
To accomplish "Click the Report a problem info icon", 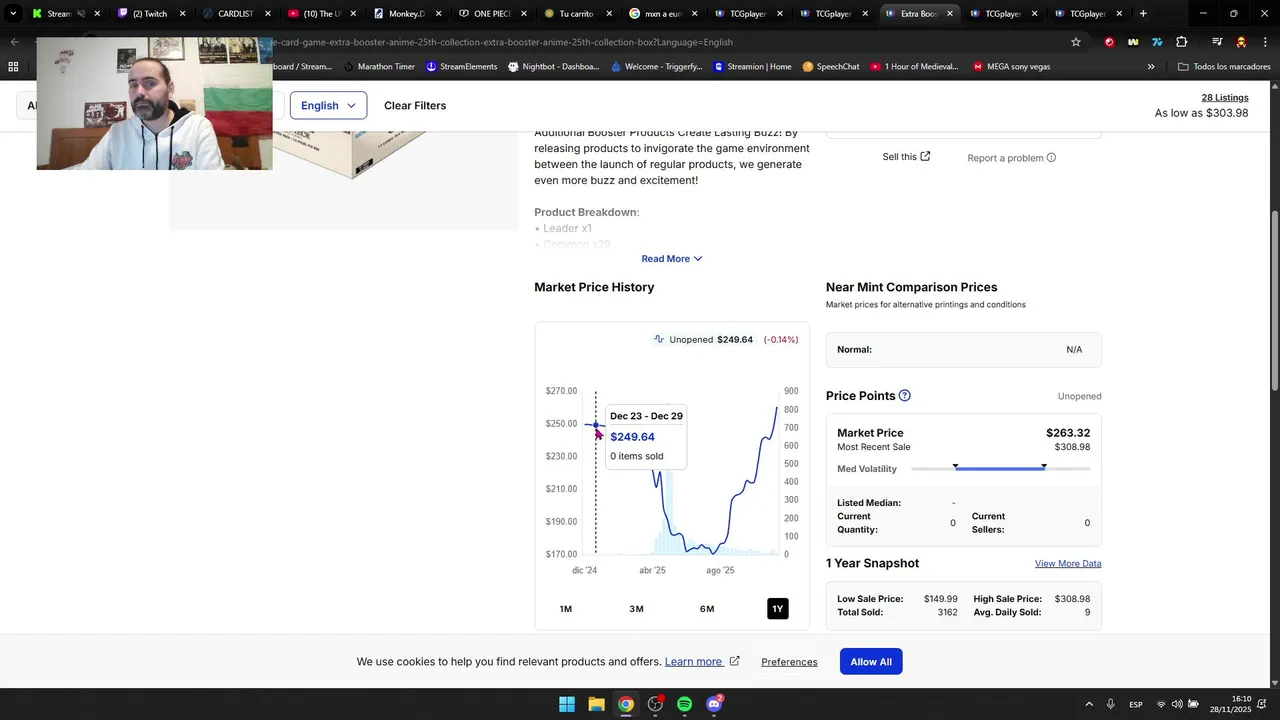I will [1051, 158].
